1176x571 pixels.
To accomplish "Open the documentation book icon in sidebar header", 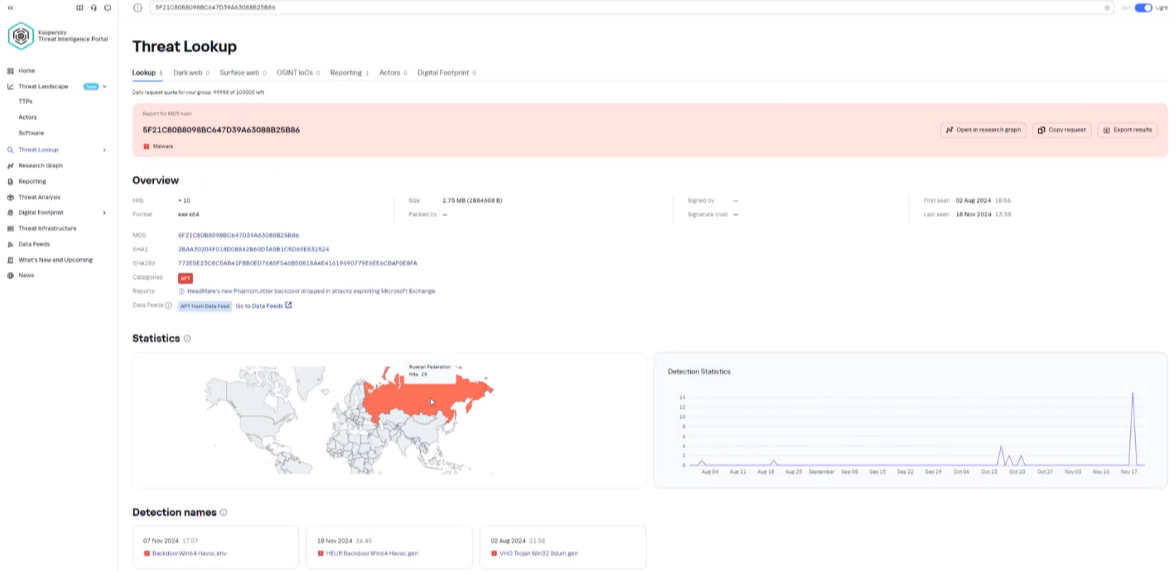I will click(x=80, y=8).
